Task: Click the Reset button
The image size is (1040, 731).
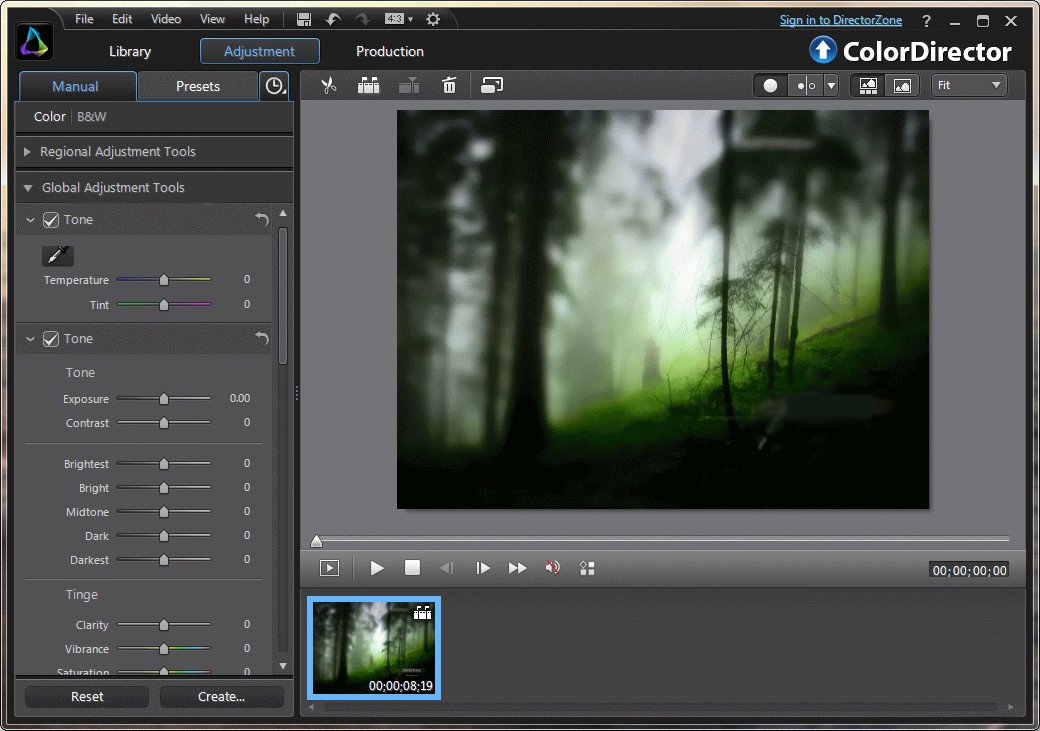Action: tap(87, 697)
